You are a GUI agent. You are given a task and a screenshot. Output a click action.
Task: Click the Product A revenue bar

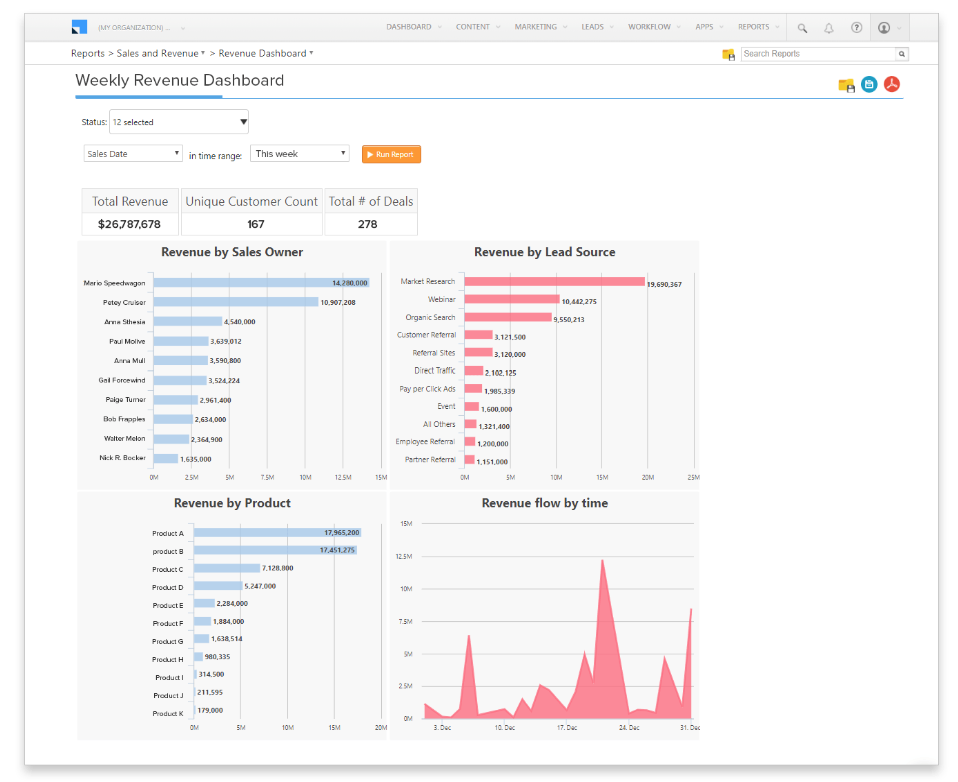pos(277,533)
